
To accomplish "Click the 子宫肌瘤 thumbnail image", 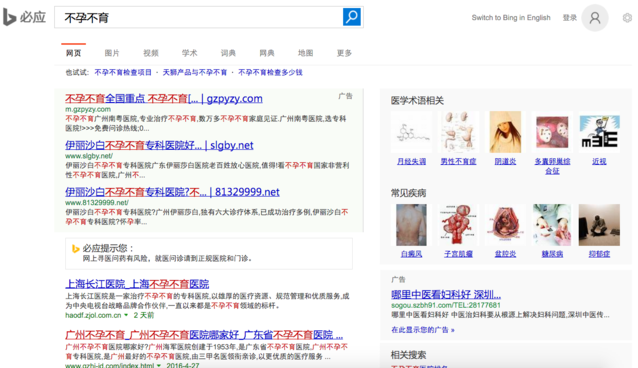I will tap(459, 225).
